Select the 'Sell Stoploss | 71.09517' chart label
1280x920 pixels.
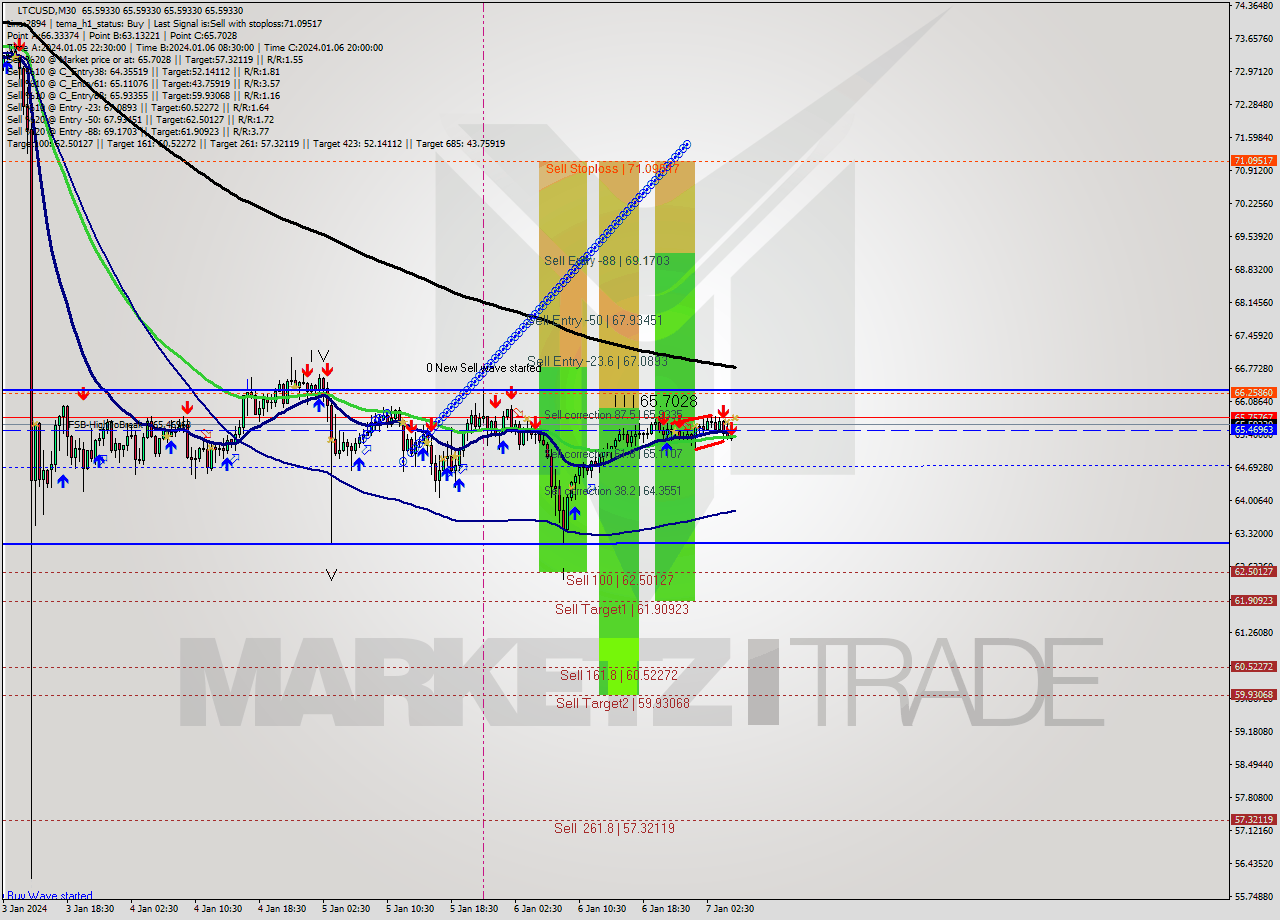(612, 169)
